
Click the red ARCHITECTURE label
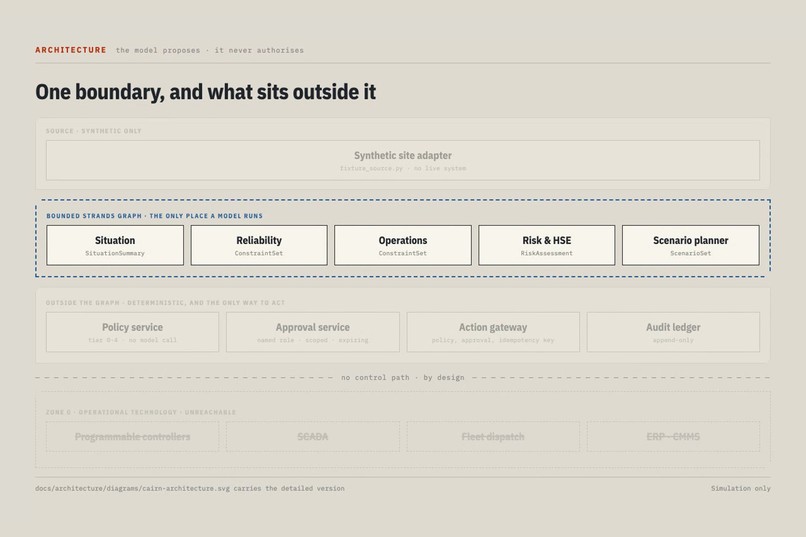(71, 50)
